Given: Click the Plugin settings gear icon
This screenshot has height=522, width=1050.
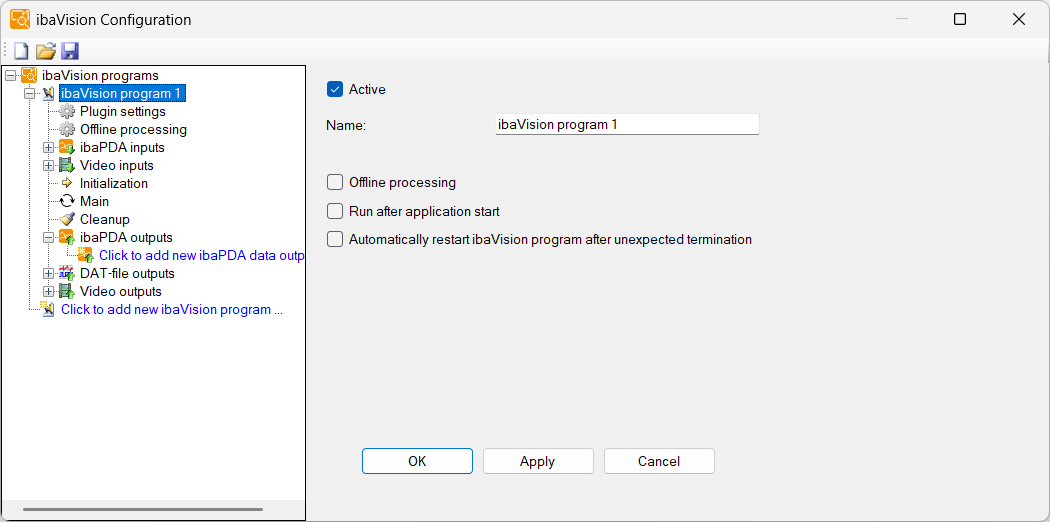Looking at the screenshot, I should (x=67, y=111).
